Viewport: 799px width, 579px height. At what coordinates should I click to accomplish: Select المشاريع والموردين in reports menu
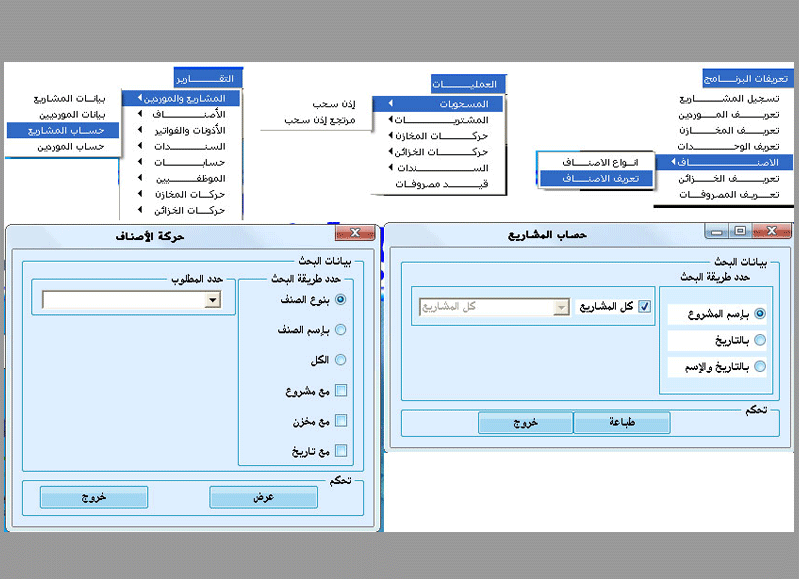coord(181,98)
